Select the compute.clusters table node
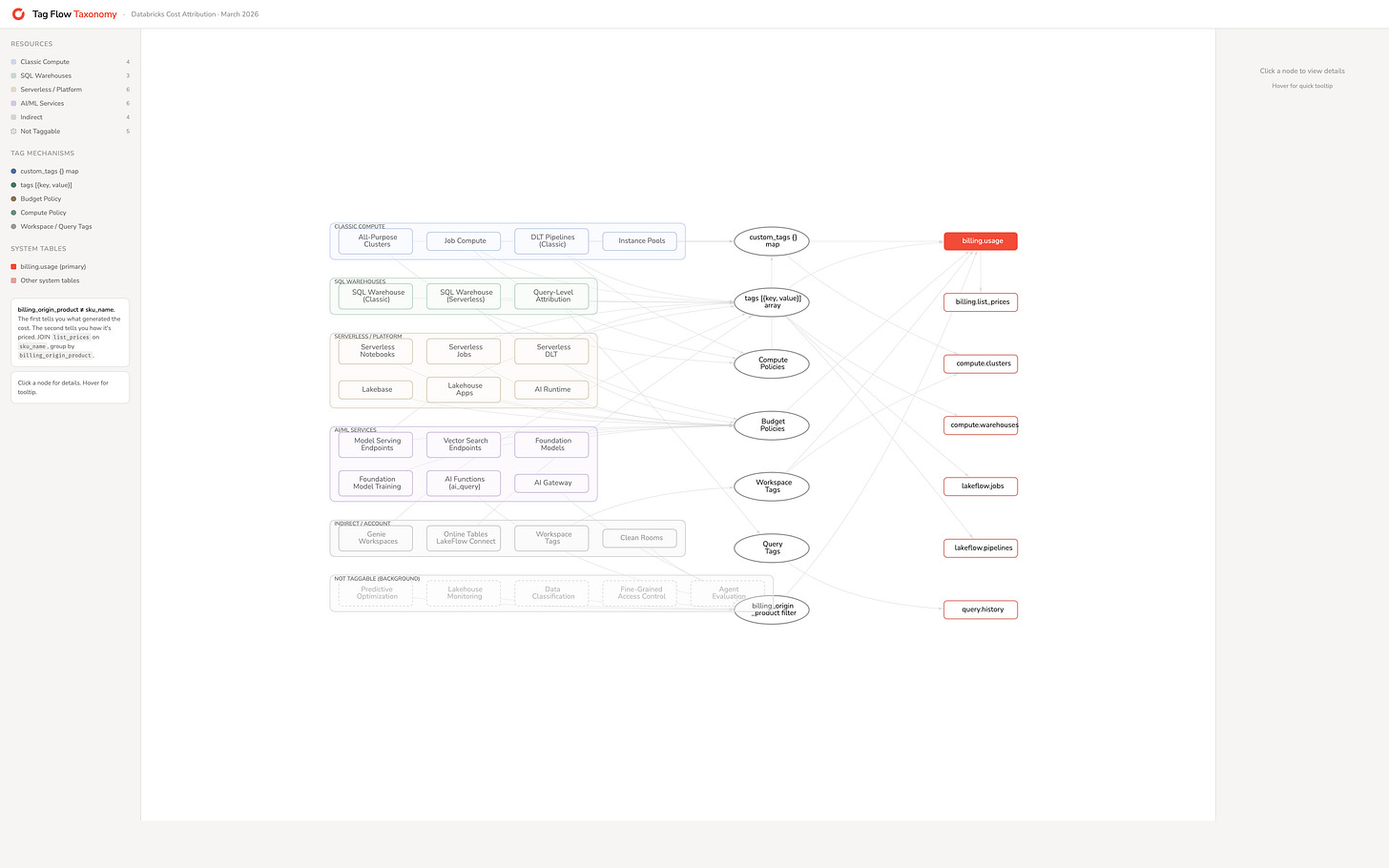This screenshot has height=868, width=1389. tap(981, 363)
